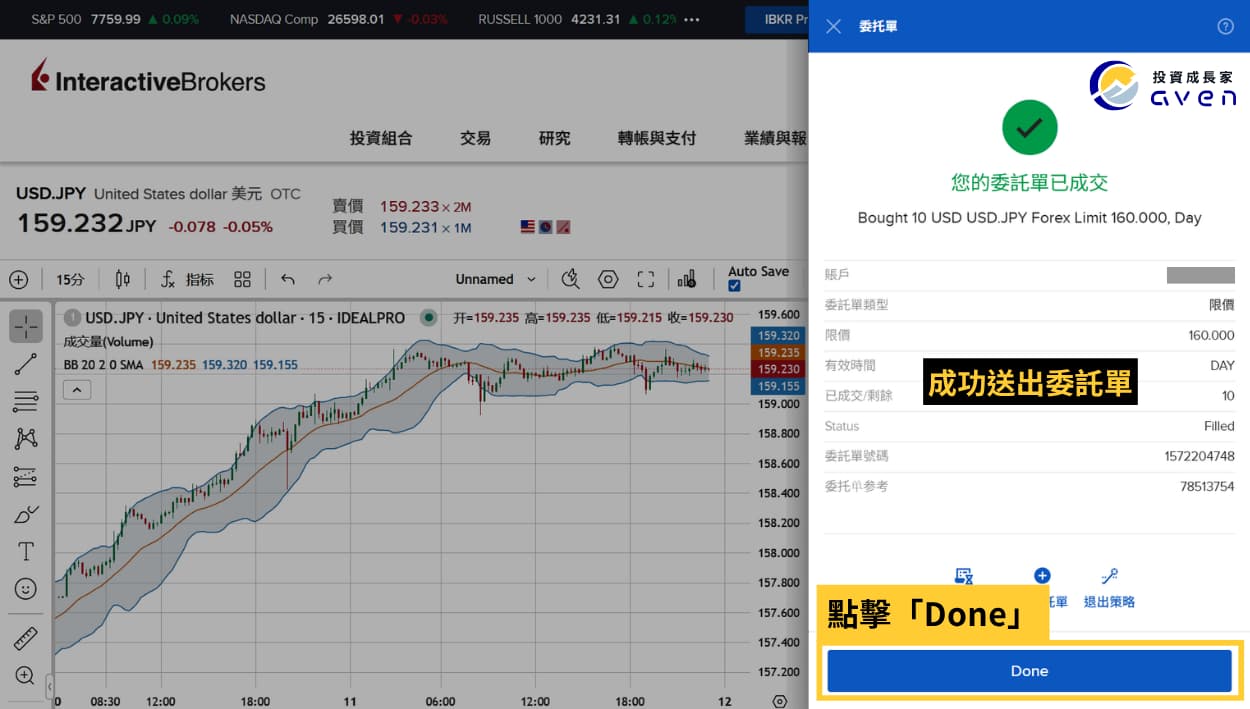The width and height of the screenshot is (1250, 709).
Task: Open the 業績與報 performance reports menu
Action: [776, 139]
